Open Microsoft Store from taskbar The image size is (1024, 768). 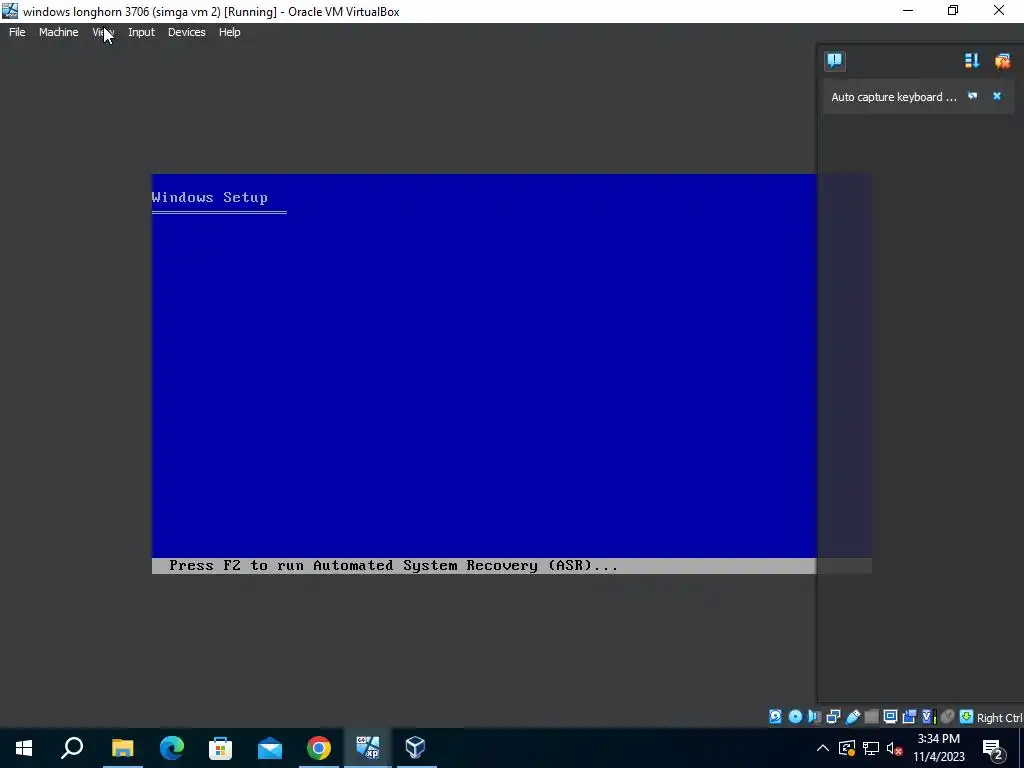click(x=221, y=748)
